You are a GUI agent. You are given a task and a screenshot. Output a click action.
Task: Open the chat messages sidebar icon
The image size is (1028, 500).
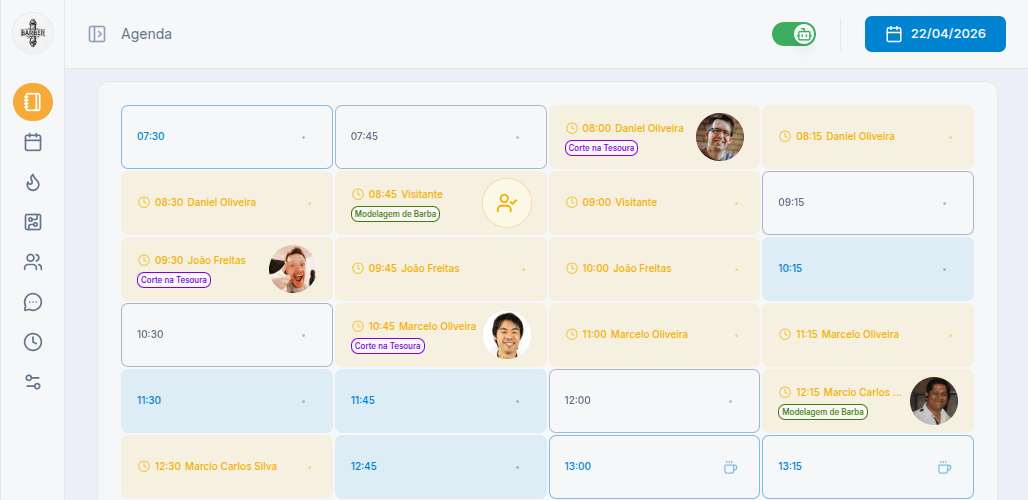pyautogui.click(x=33, y=302)
